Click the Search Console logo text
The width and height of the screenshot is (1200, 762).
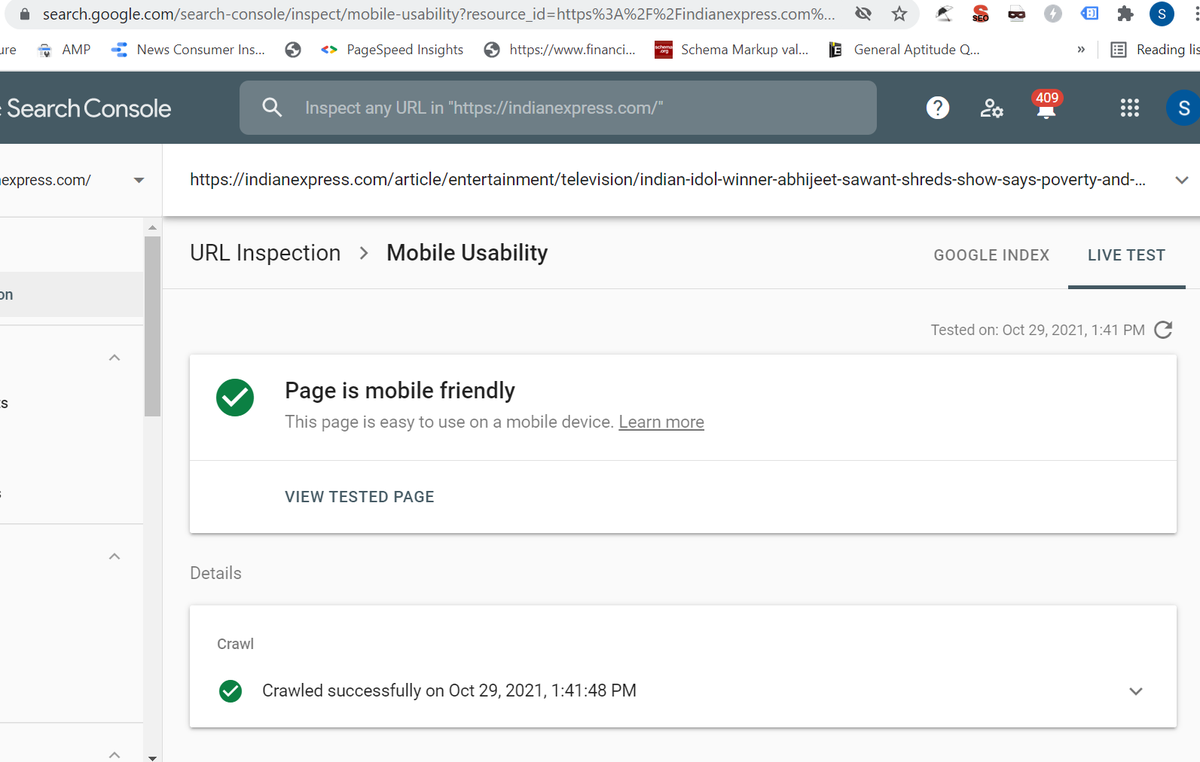(x=88, y=109)
